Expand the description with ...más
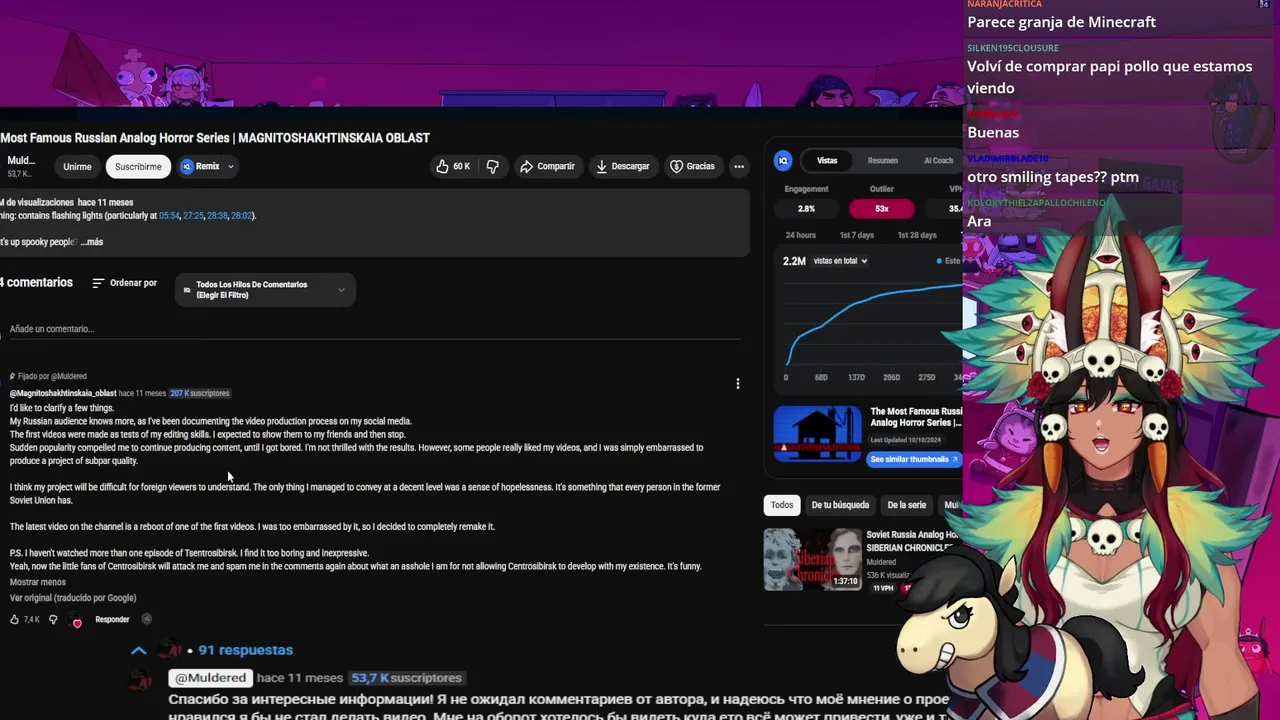The image size is (1280, 720). pos(92,242)
